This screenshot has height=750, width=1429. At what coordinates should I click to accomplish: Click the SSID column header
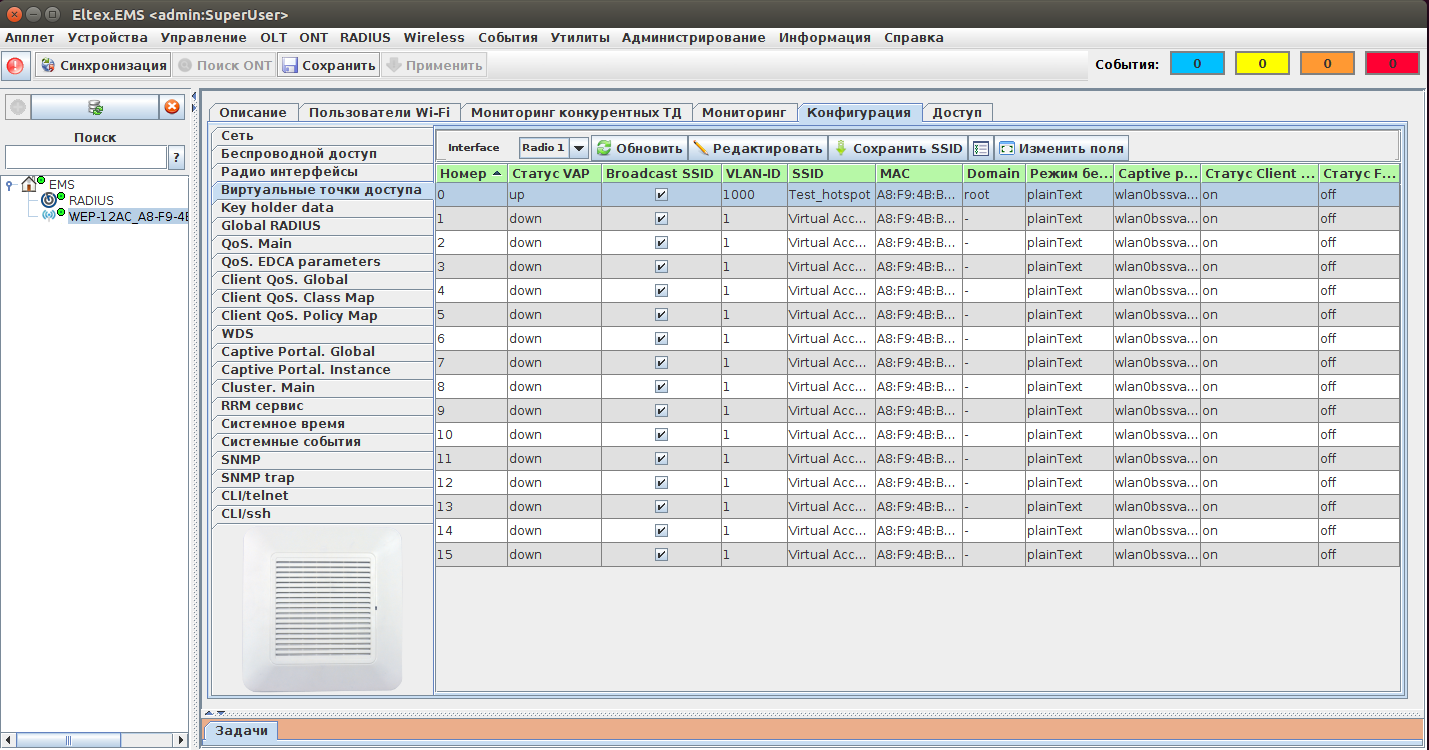(831, 173)
